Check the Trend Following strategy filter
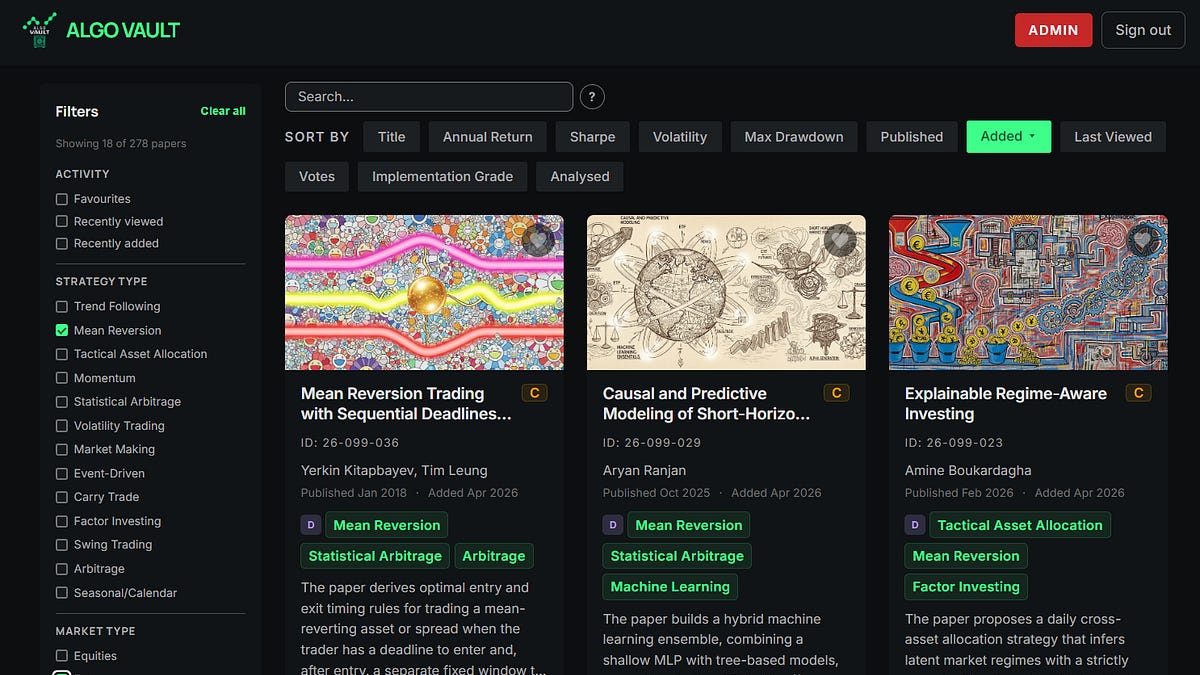1200x675 pixels. (x=62, y=306)
